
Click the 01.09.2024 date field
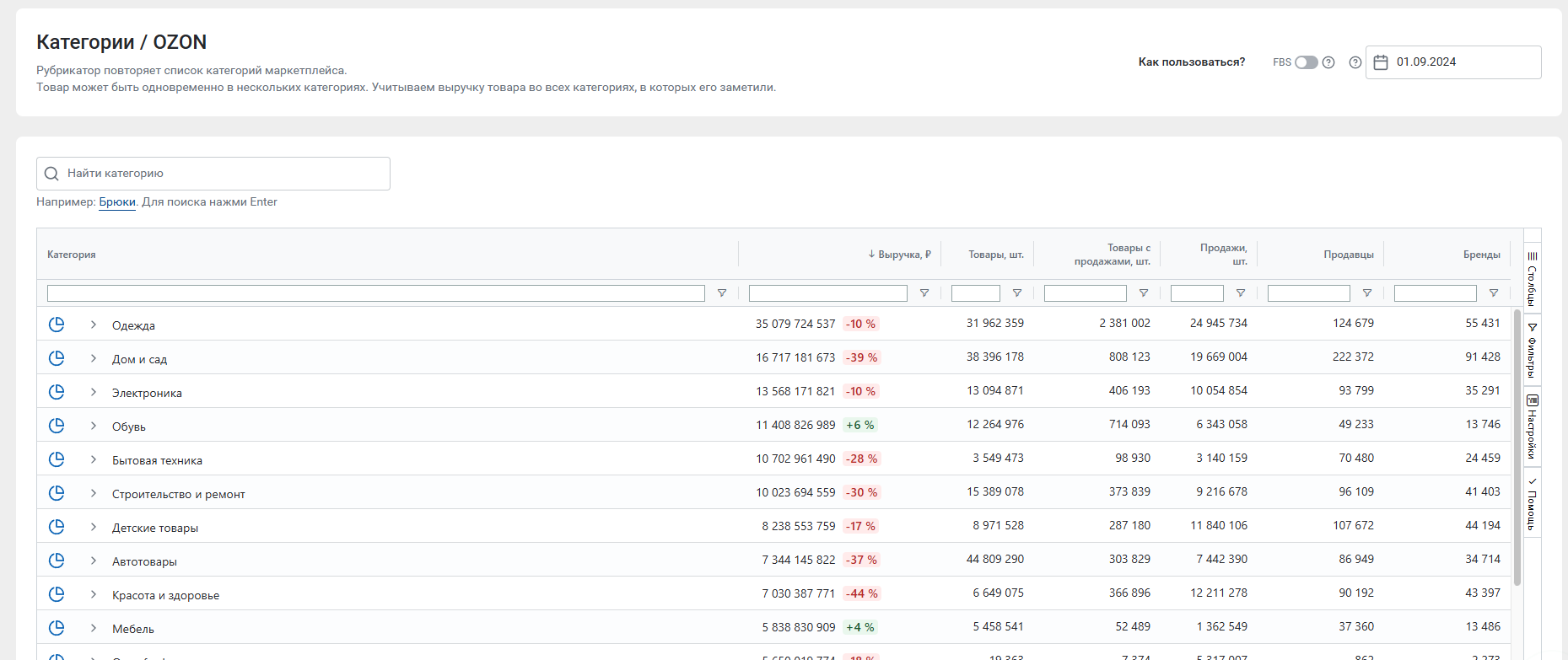[1453, 62]
